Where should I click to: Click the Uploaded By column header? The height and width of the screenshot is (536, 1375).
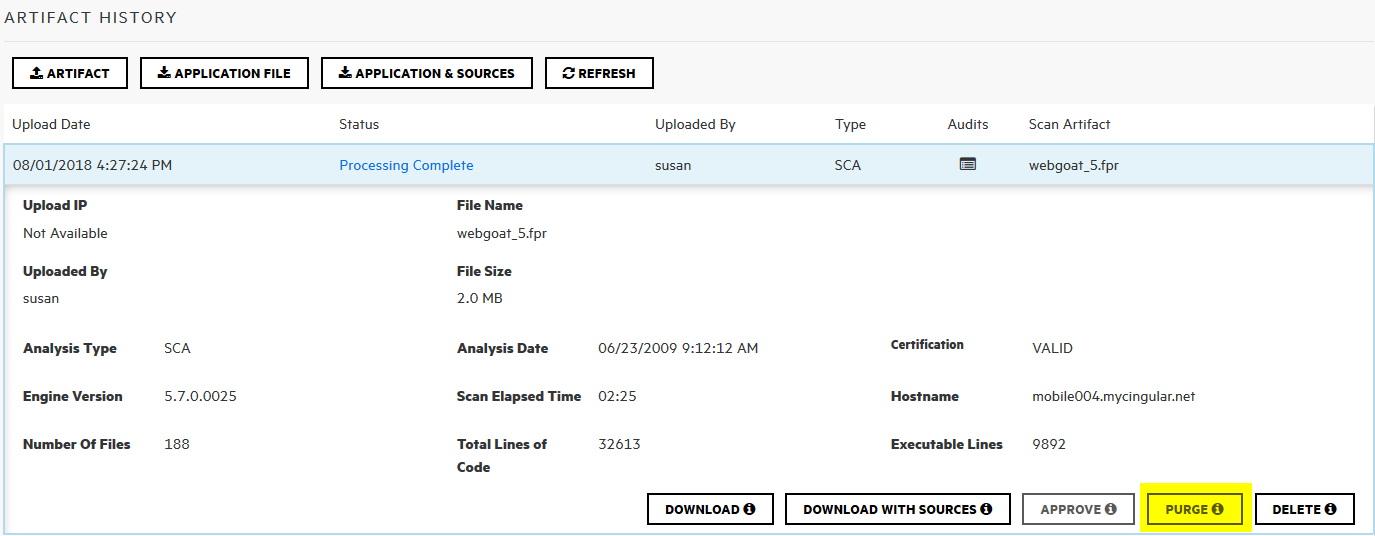tap(695, 124)
